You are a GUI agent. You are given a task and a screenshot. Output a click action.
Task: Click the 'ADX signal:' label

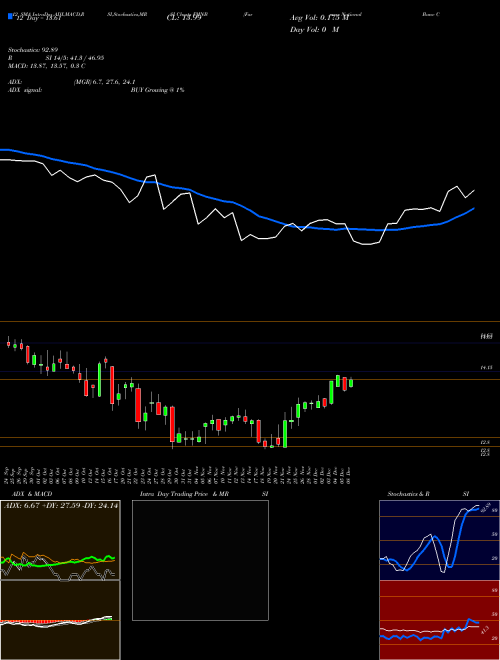(x=25, y=90)
